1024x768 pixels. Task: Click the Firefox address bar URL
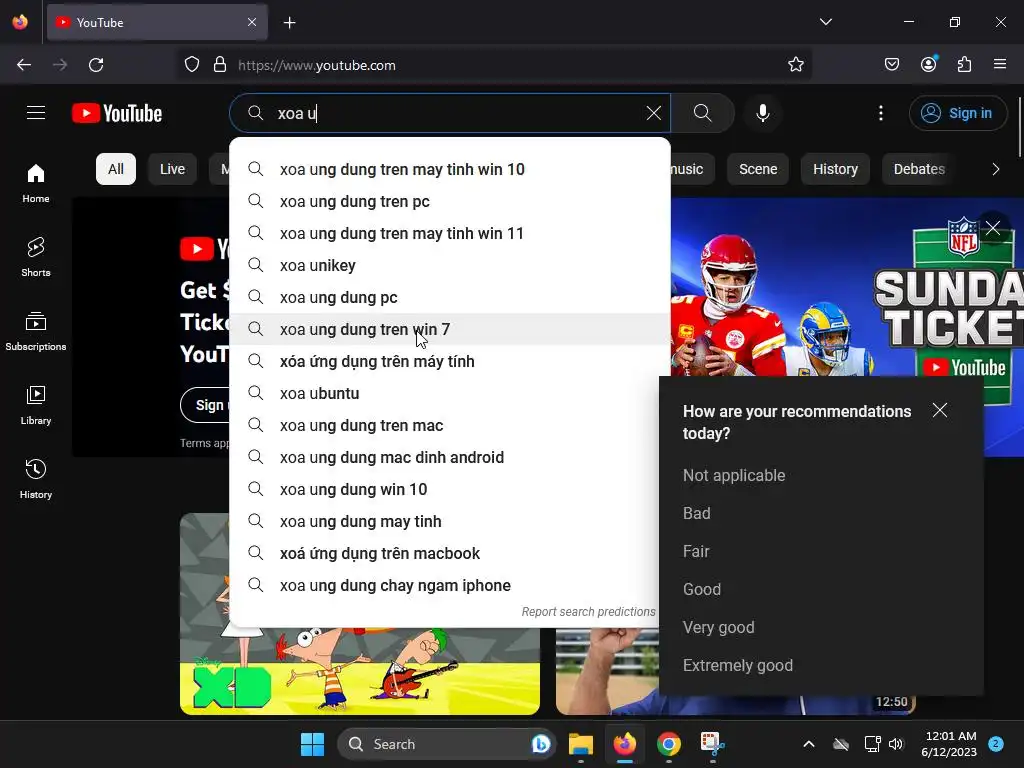point(317,65)
